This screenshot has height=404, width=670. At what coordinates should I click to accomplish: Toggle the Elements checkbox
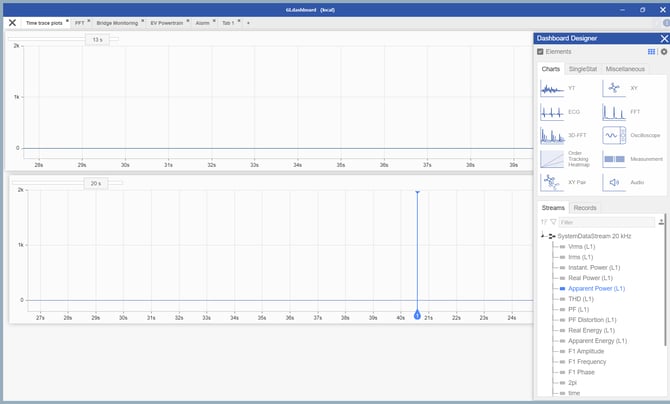tap(541, 51)
